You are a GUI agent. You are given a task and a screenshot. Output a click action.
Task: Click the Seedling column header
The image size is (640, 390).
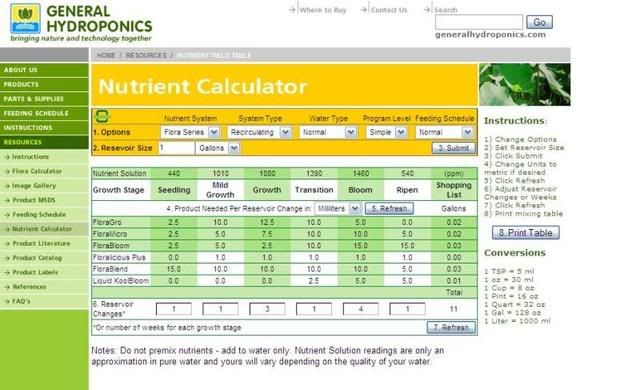tap(174, 190)
